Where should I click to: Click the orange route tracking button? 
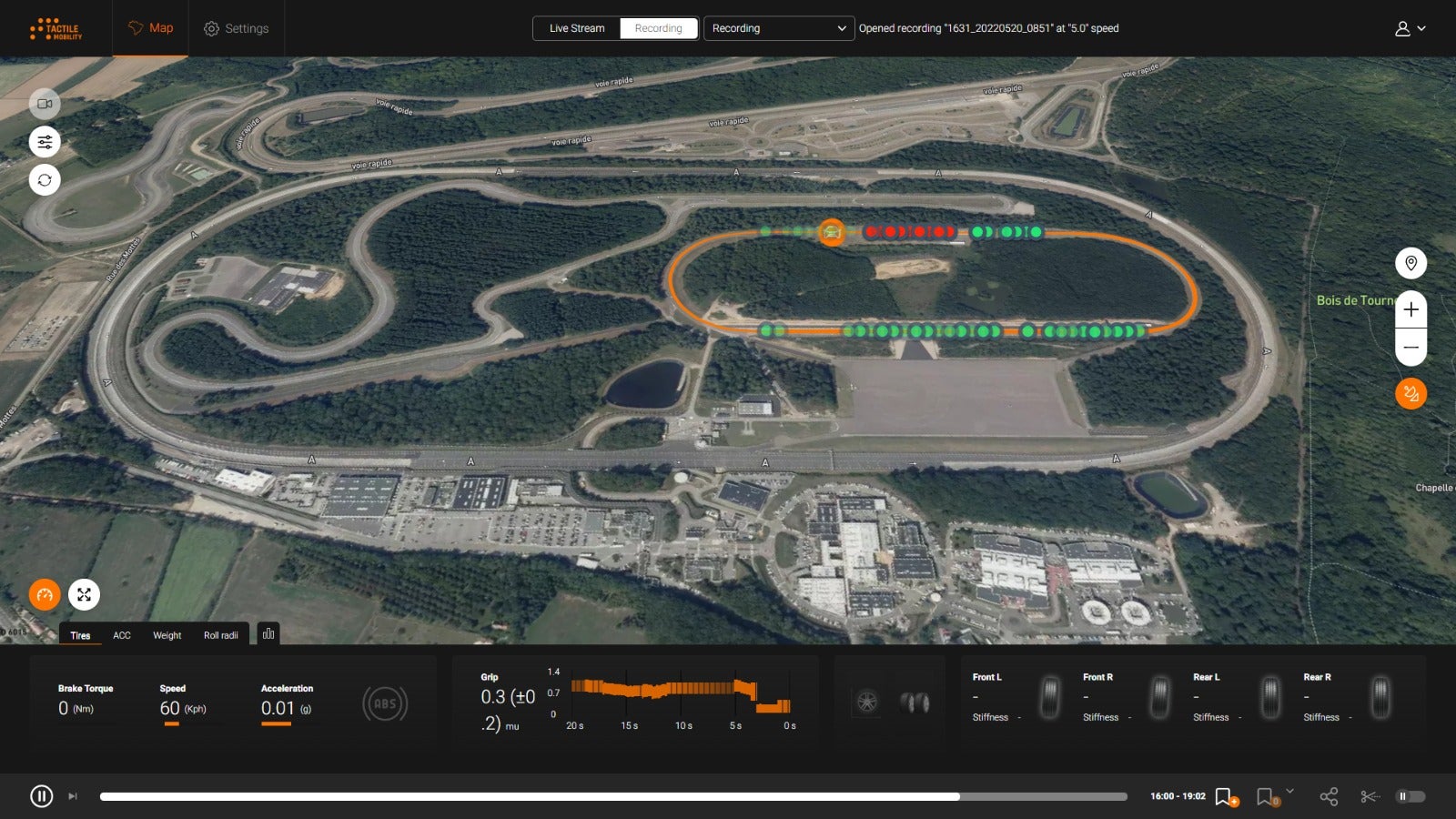[x=1410, y=394]
